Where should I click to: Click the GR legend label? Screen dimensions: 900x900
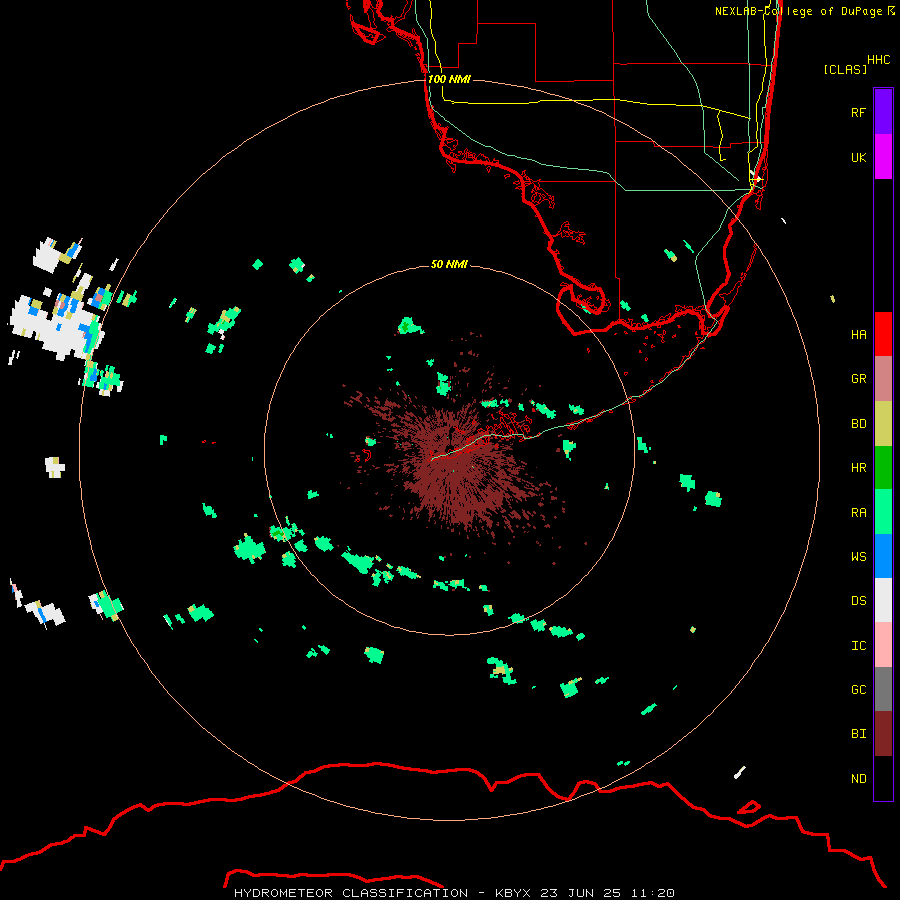(x=858, y=379)
